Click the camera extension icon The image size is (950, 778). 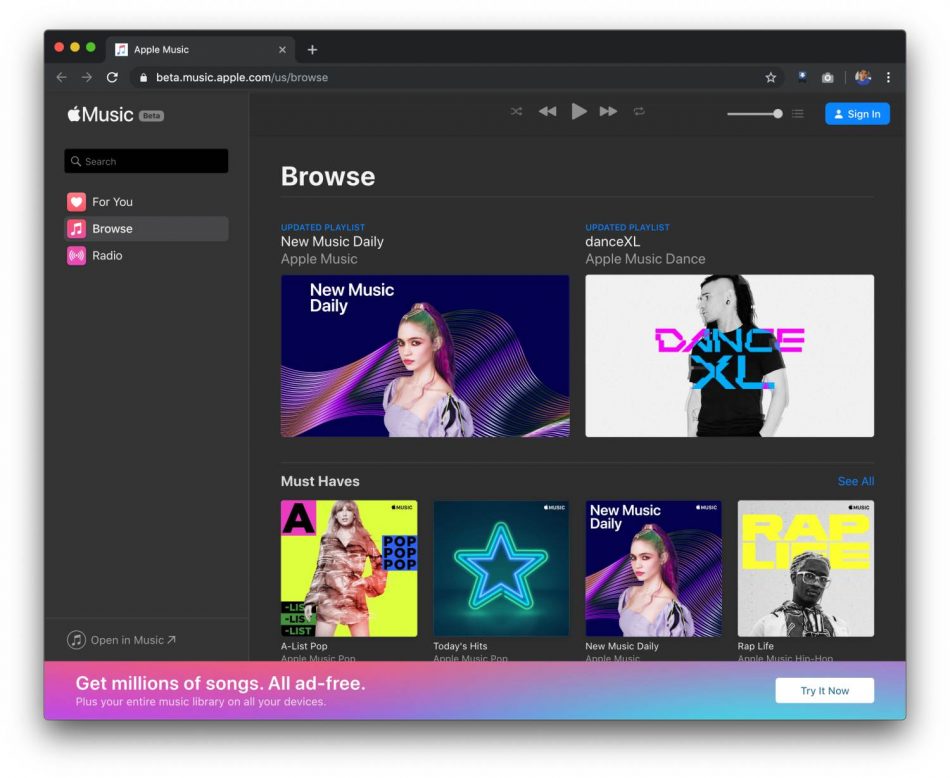pos(828,78)
